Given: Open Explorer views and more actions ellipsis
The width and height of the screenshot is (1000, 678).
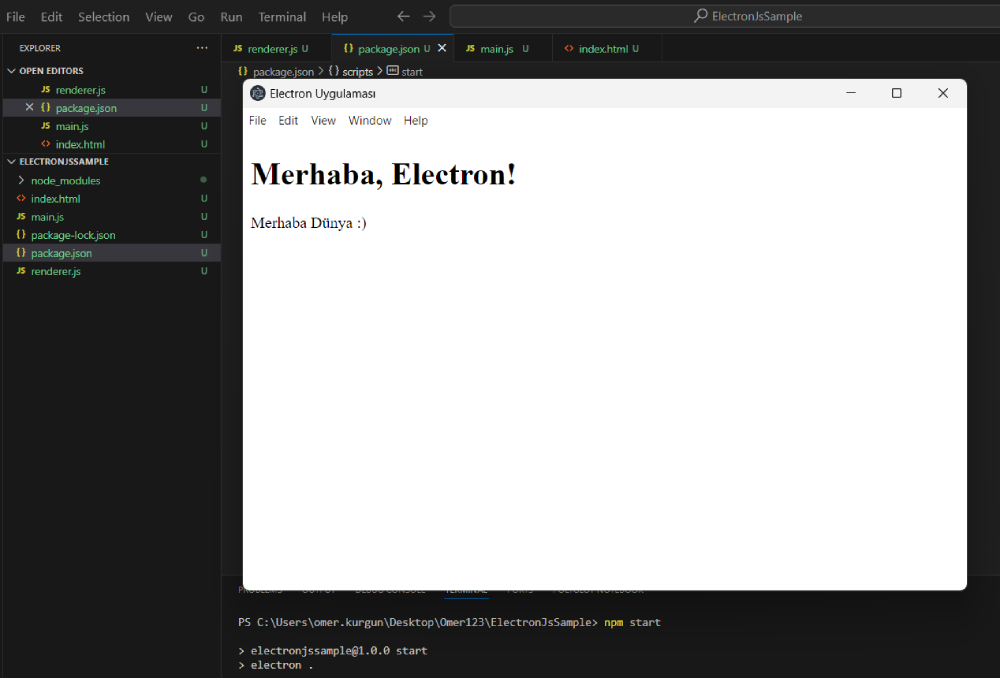Looking at the screenshot, I should tap(202, 48).
